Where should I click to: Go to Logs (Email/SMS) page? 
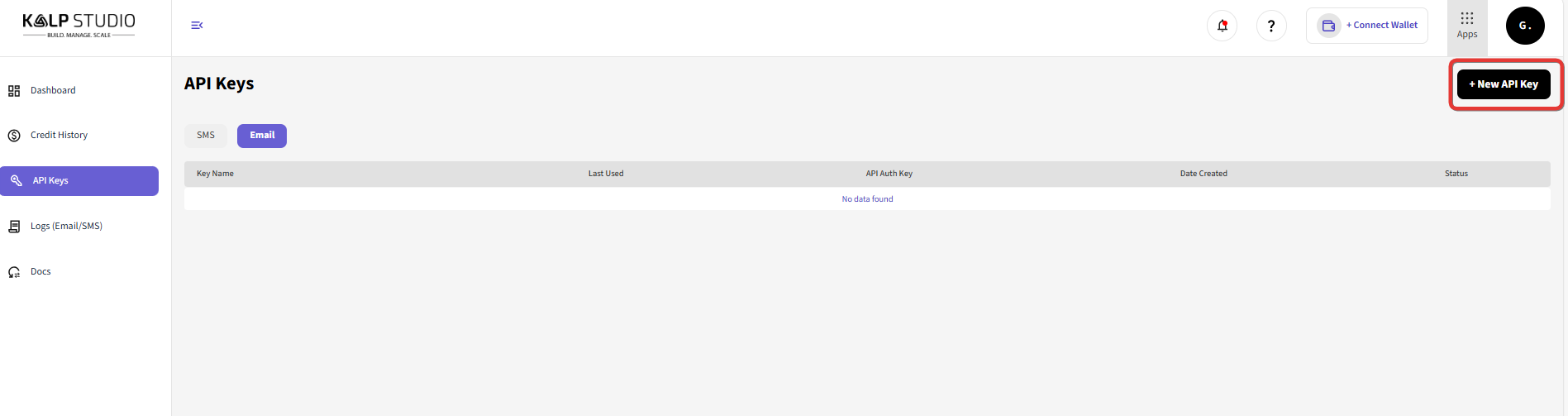(x=66, y=227)
